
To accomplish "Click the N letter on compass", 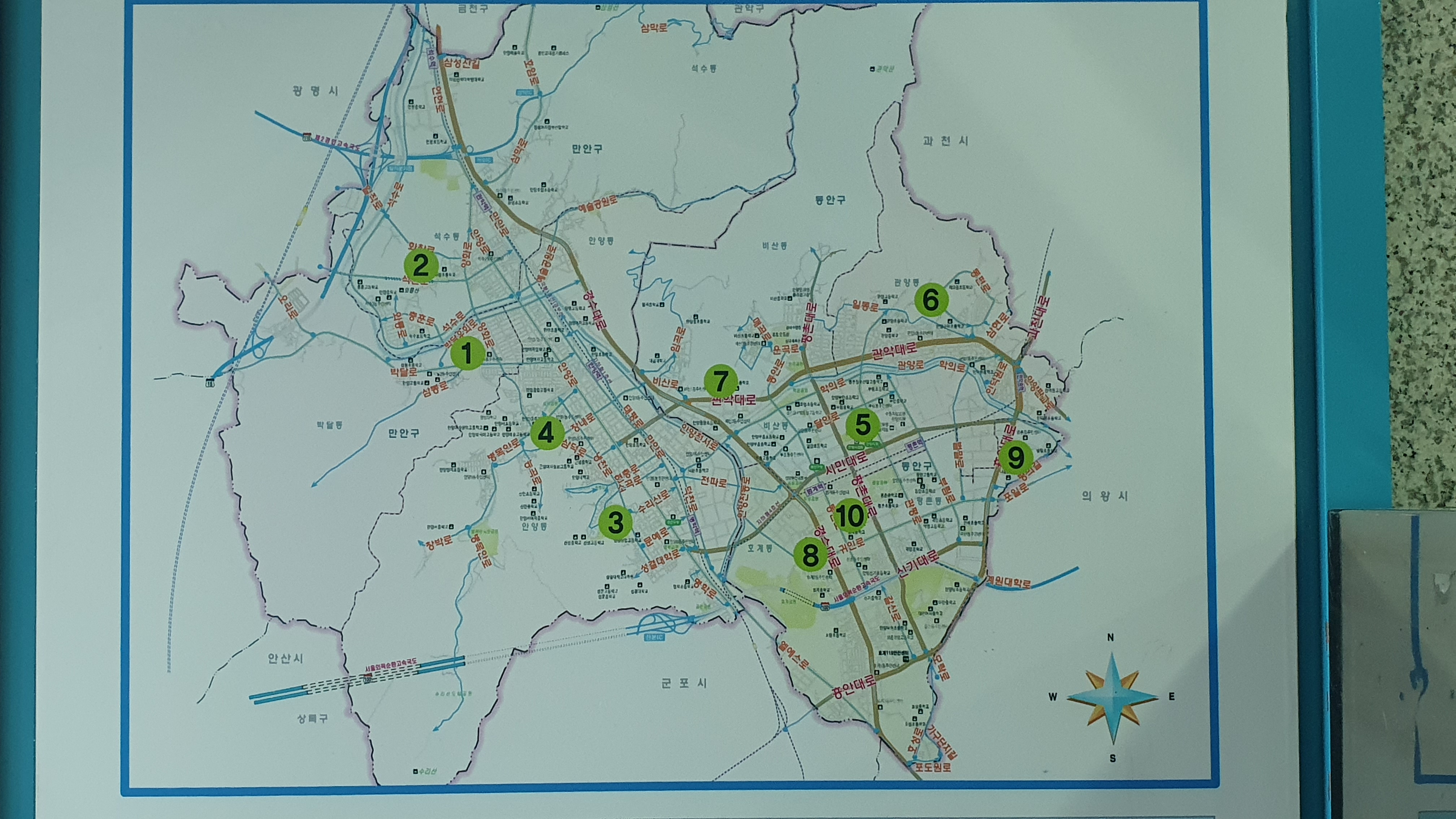I will [x=1110, y=638].
